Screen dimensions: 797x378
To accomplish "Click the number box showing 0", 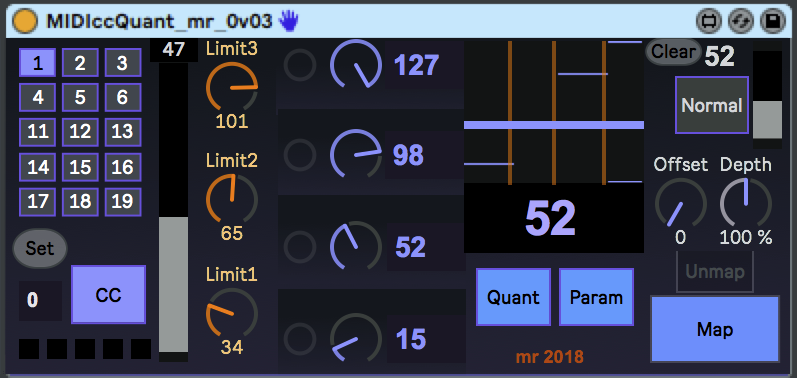I will (40, 300).
